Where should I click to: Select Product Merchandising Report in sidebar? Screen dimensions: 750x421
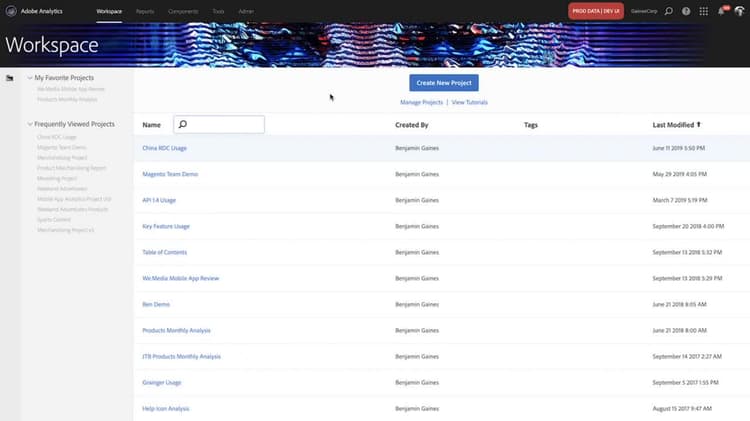point(72,168)
